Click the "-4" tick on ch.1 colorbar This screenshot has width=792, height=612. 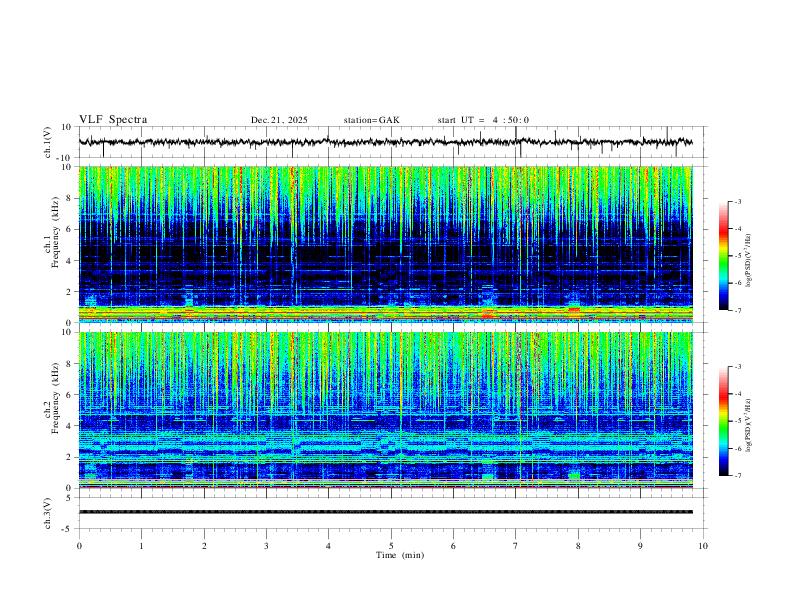pyautogui.click(x=738, y=229)
